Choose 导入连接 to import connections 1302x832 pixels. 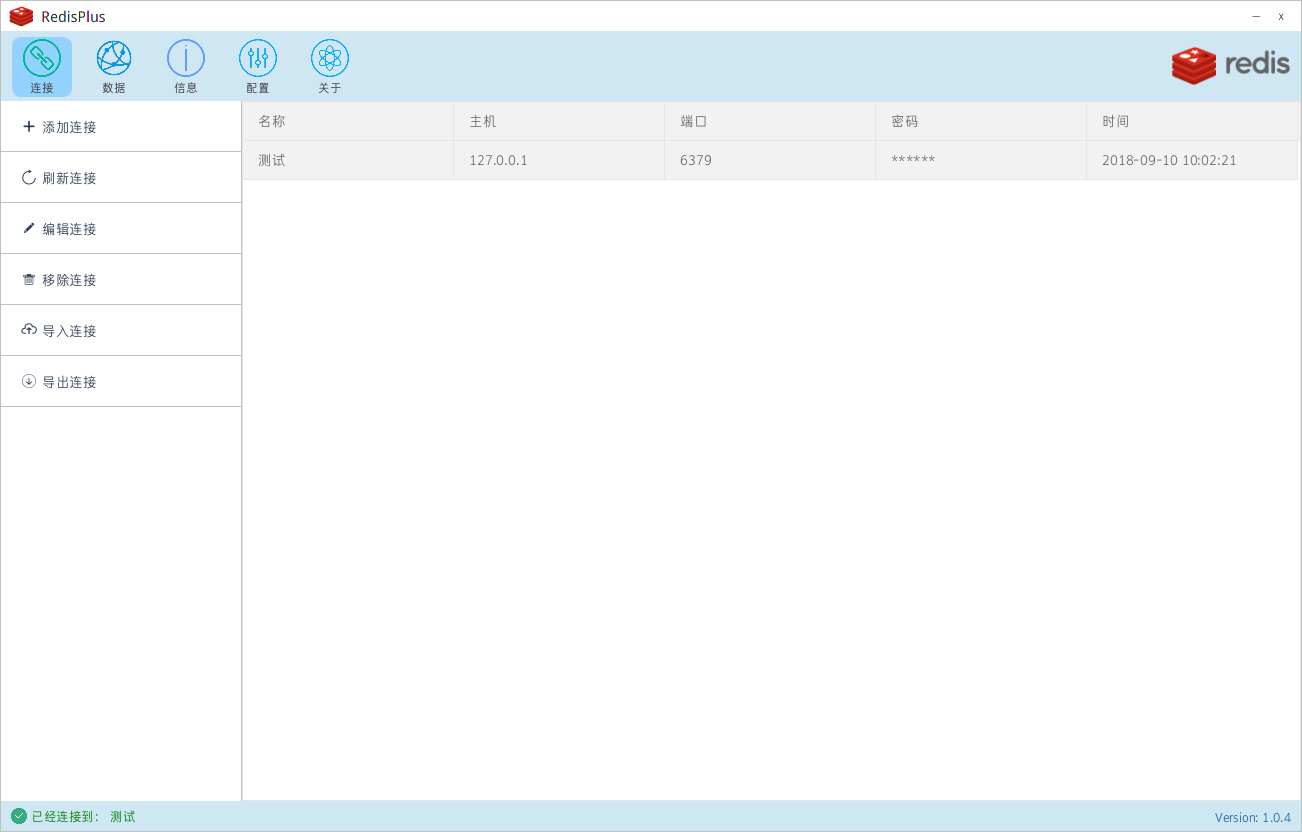pos(121,331)
